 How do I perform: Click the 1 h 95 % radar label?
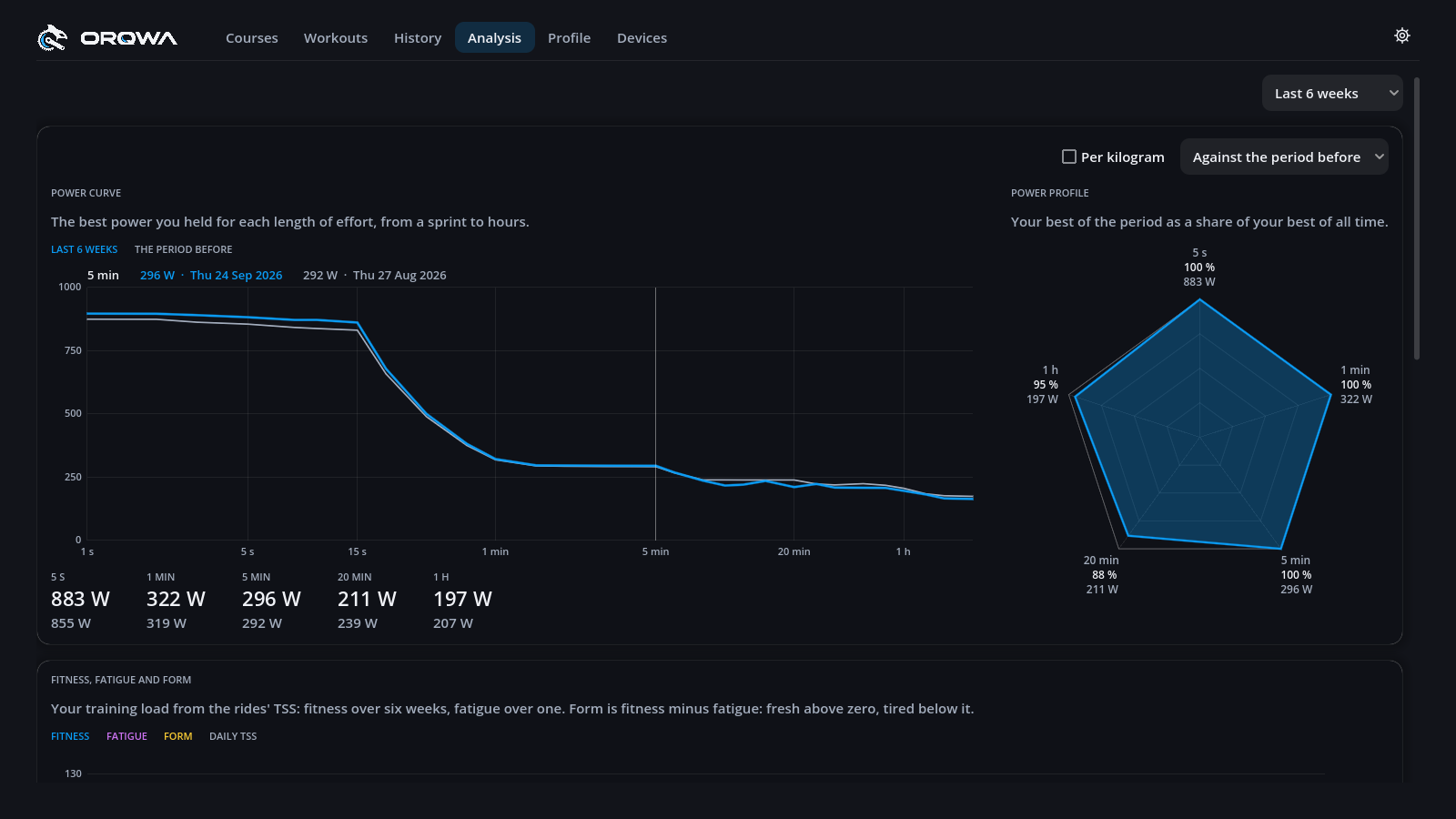(1043, 384)
